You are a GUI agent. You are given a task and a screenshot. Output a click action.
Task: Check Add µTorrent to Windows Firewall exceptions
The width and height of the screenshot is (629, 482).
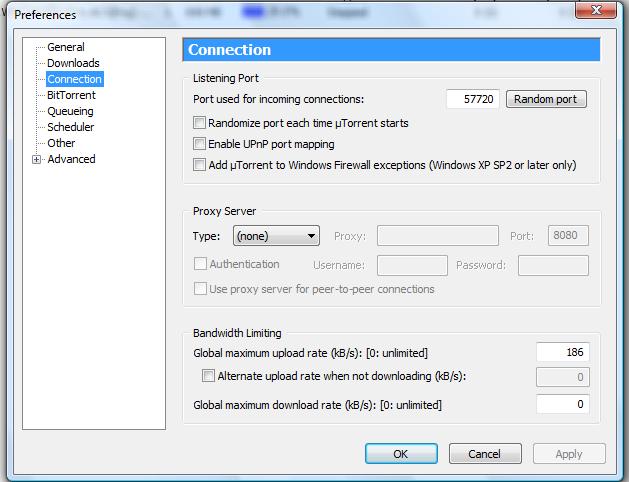click(x=199, y=164)
